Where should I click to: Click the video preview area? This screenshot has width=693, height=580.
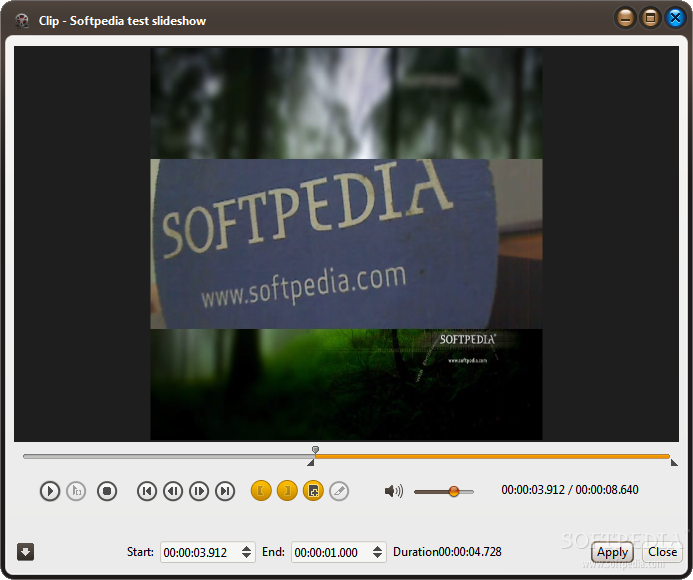(346, 244)
